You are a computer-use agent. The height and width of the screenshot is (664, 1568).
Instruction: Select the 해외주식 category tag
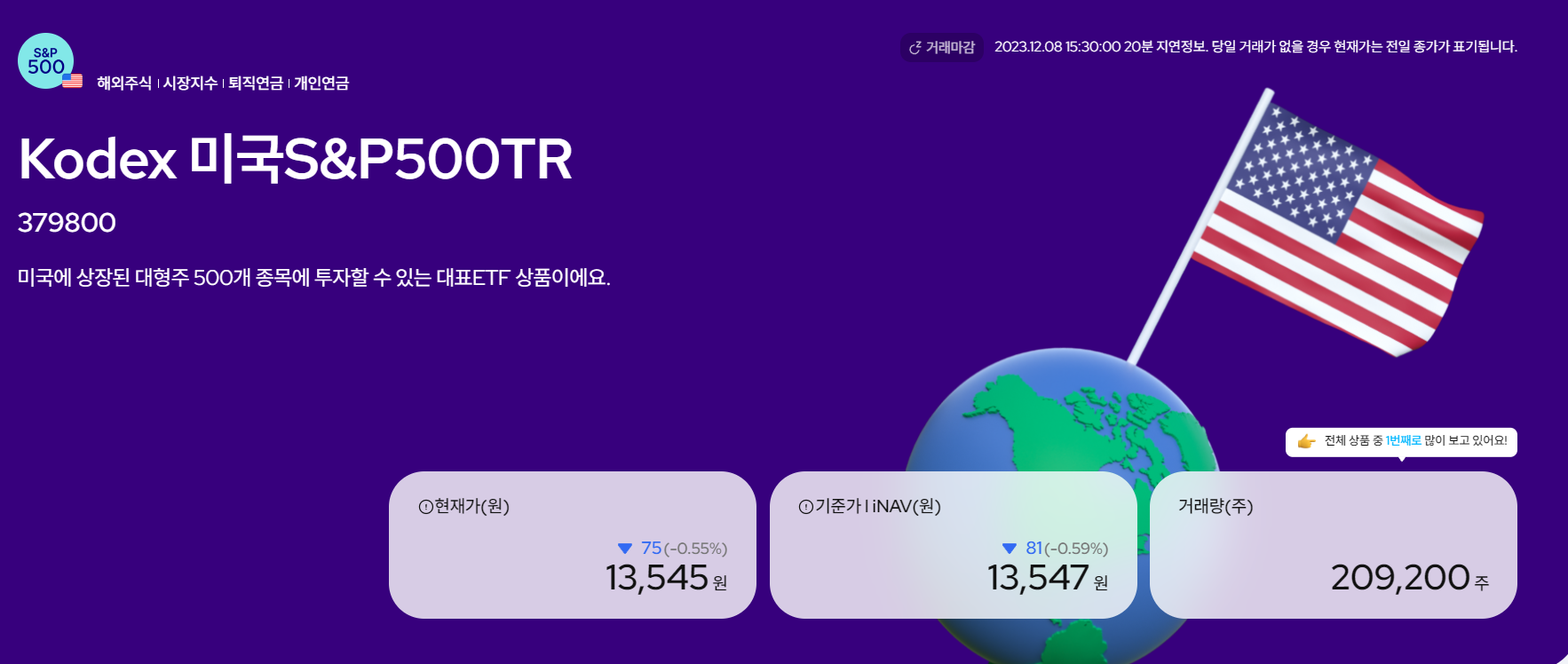pyautogui.click(x=124, y=83)
